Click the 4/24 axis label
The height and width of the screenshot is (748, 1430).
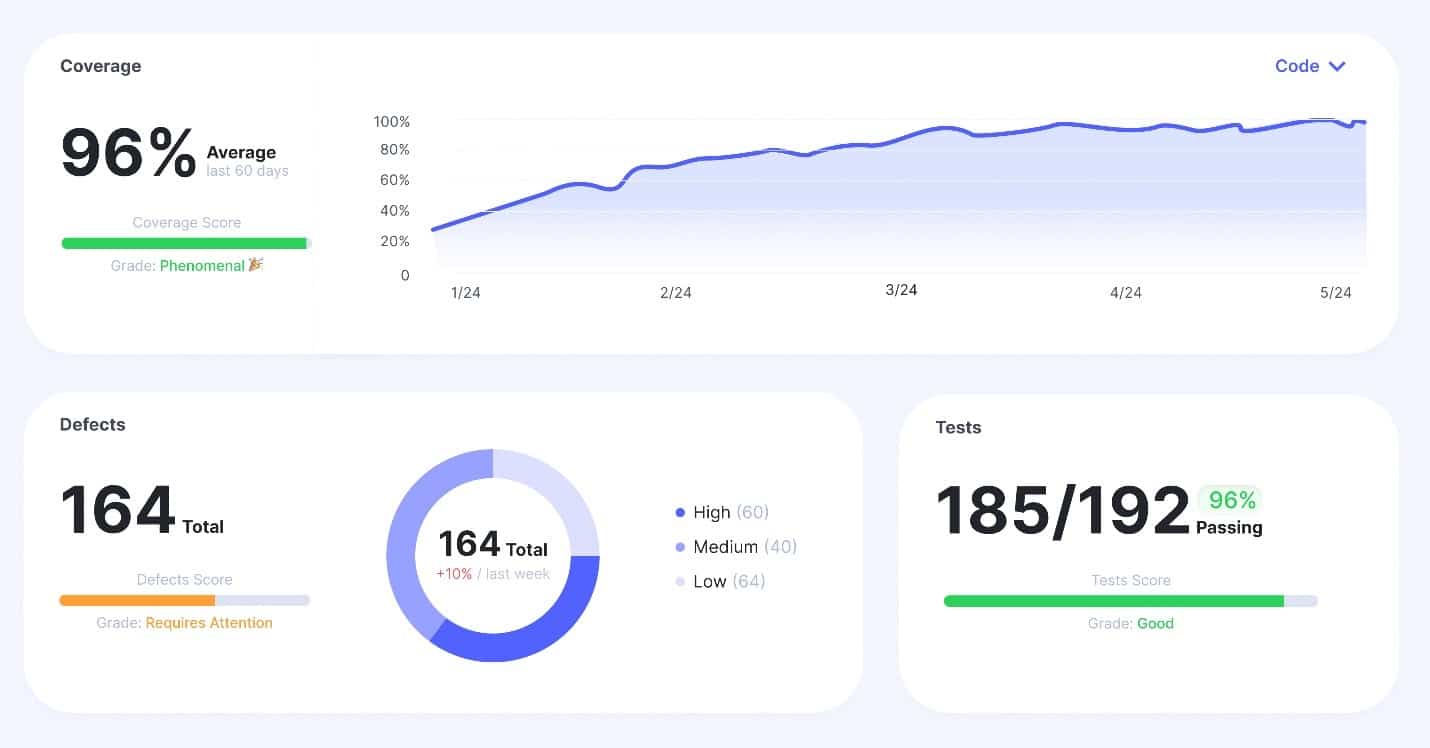(x=1126, y=292)
